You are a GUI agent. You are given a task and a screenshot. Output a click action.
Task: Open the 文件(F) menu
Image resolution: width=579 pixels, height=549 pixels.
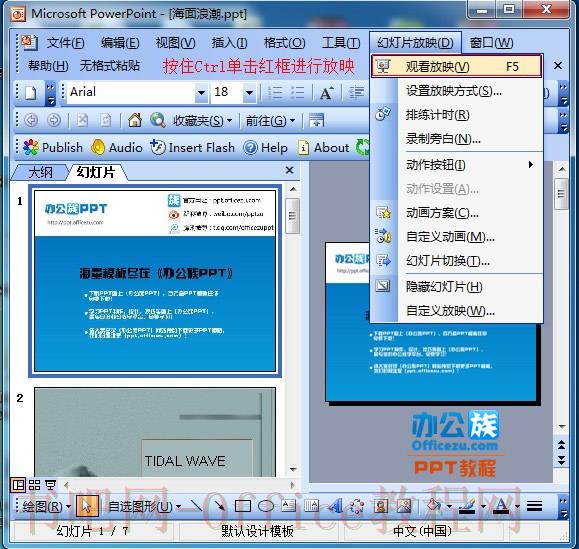[x=65, y=43]
